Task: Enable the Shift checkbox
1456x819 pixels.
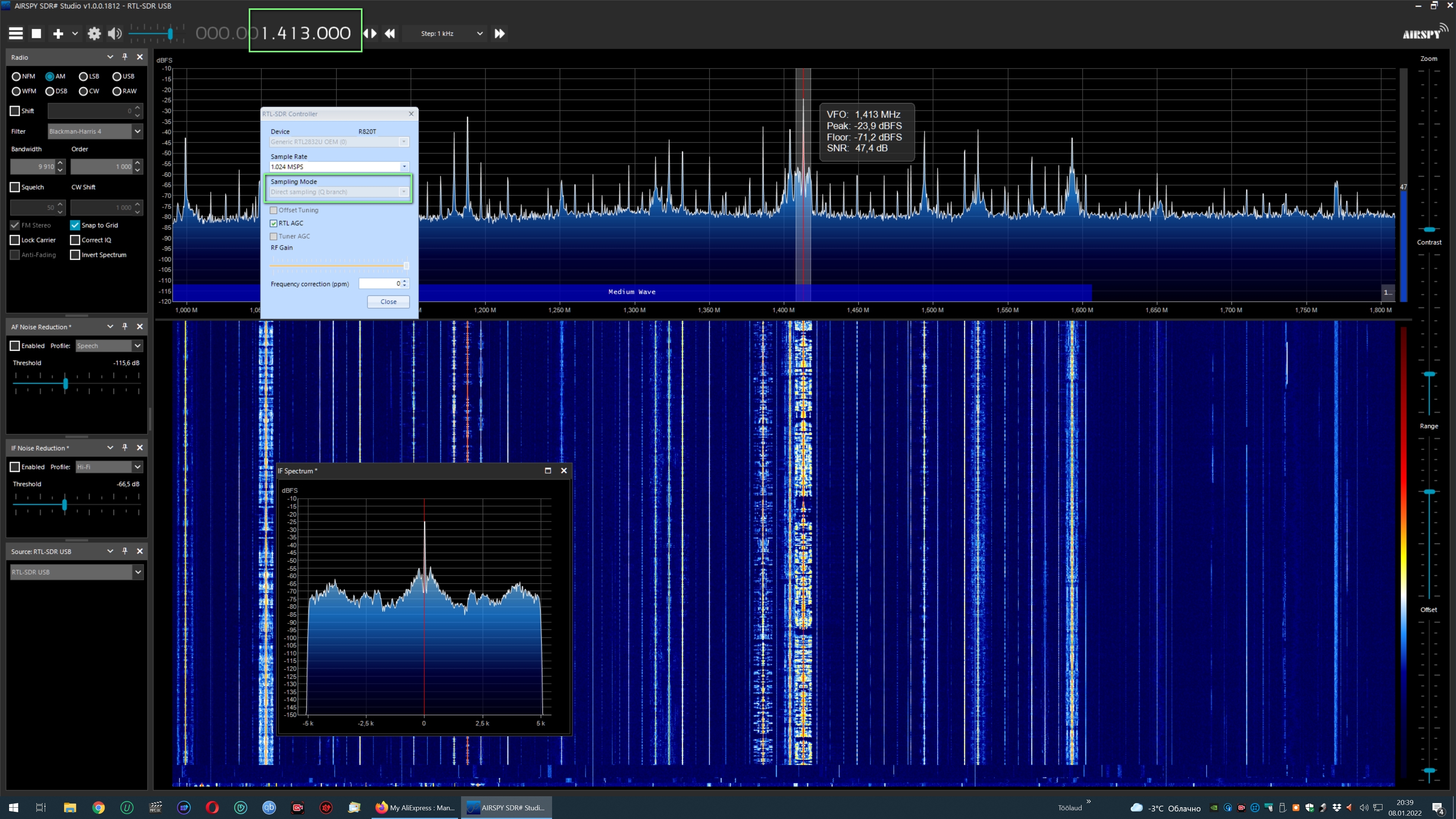Action: (15, 111)
